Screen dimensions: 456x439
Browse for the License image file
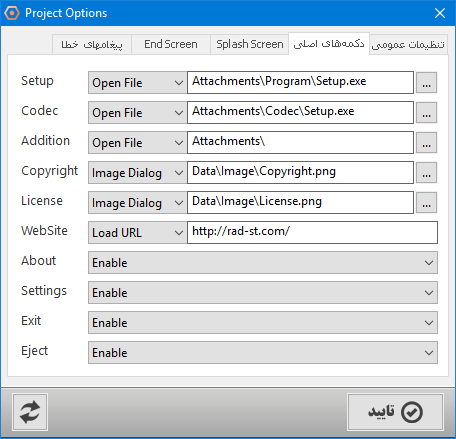426,203
